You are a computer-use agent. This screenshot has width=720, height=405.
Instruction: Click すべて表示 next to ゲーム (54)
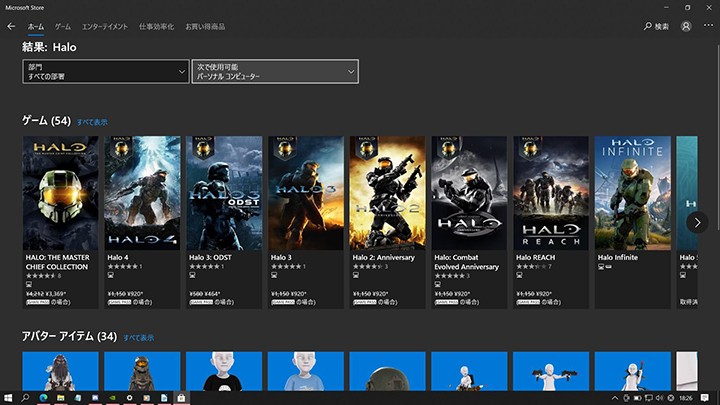[92, 122]
